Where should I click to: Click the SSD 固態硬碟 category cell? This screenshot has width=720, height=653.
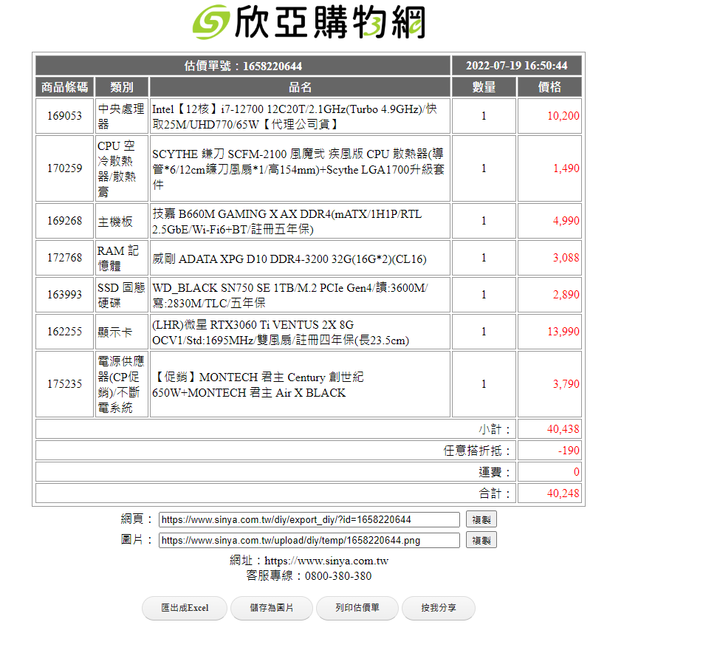coord(122,294)
